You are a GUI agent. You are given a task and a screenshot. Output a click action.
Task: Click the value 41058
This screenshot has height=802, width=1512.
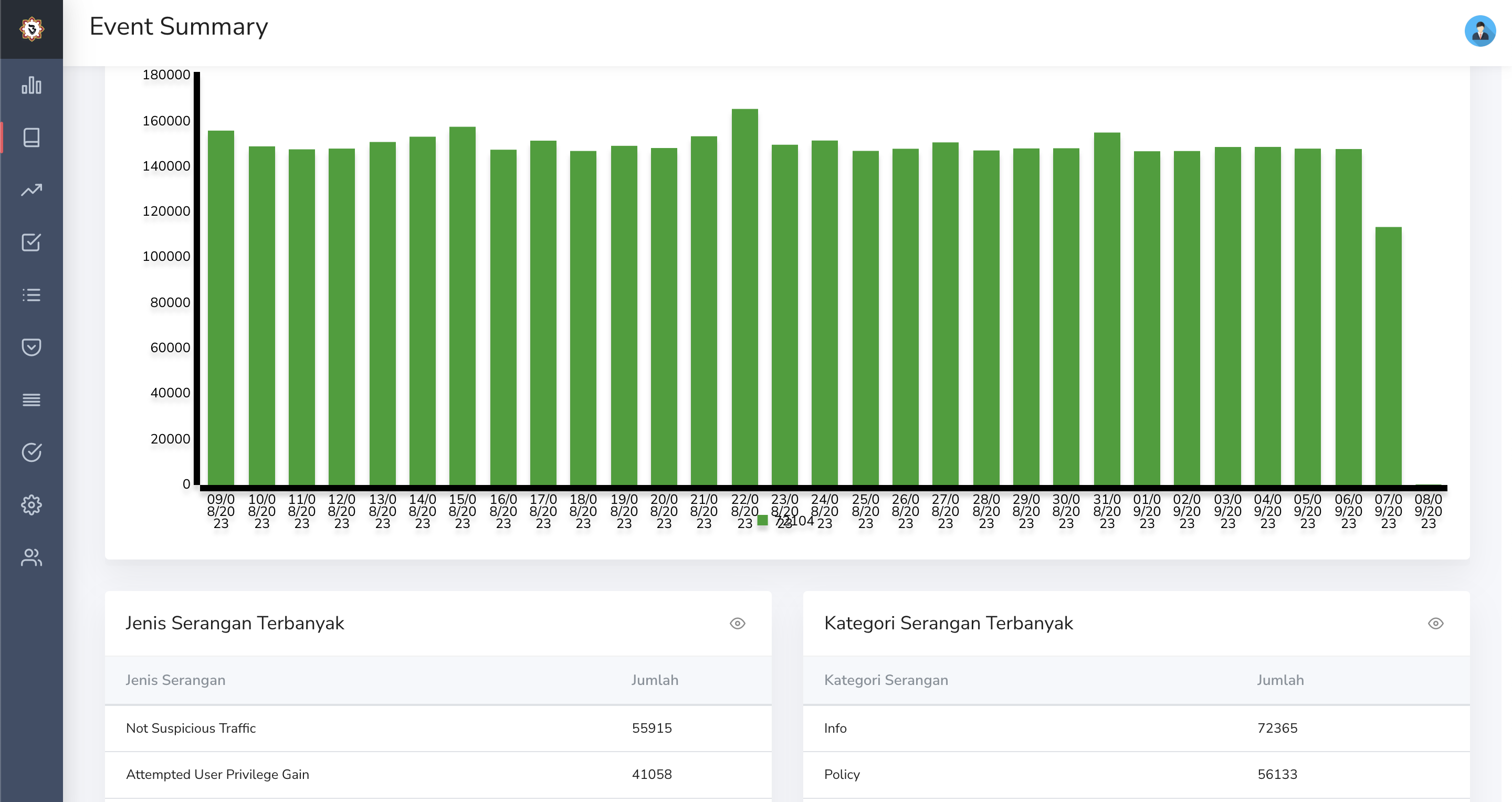coord(652,774)
